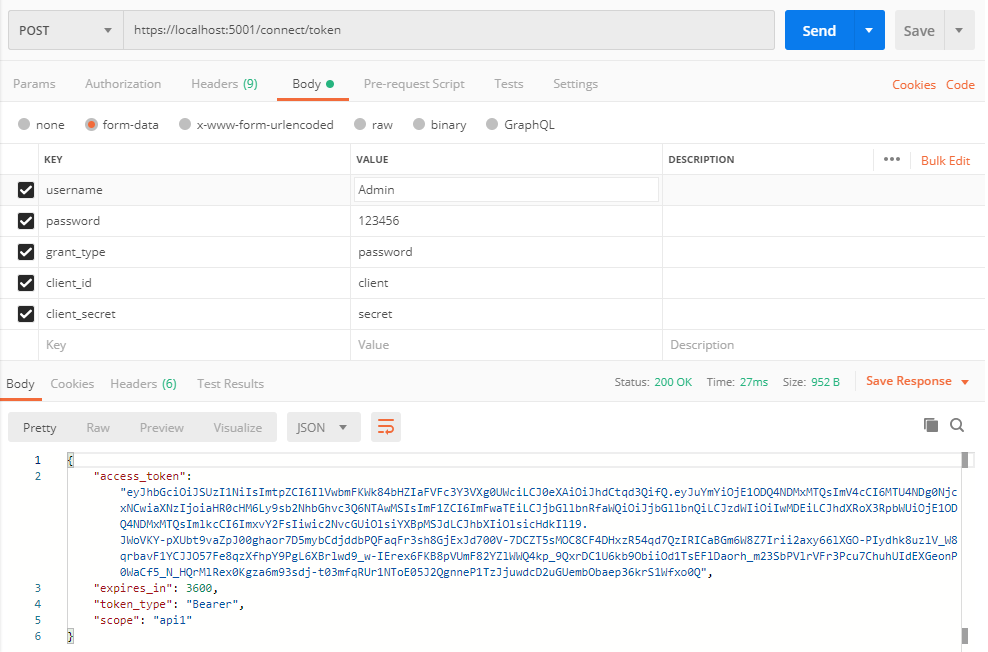Image resolution: width=988 pixels, height=652 pixels.
Task: Click the wrap lines icon in response toolbar
Action: click(x=386, y=427)
